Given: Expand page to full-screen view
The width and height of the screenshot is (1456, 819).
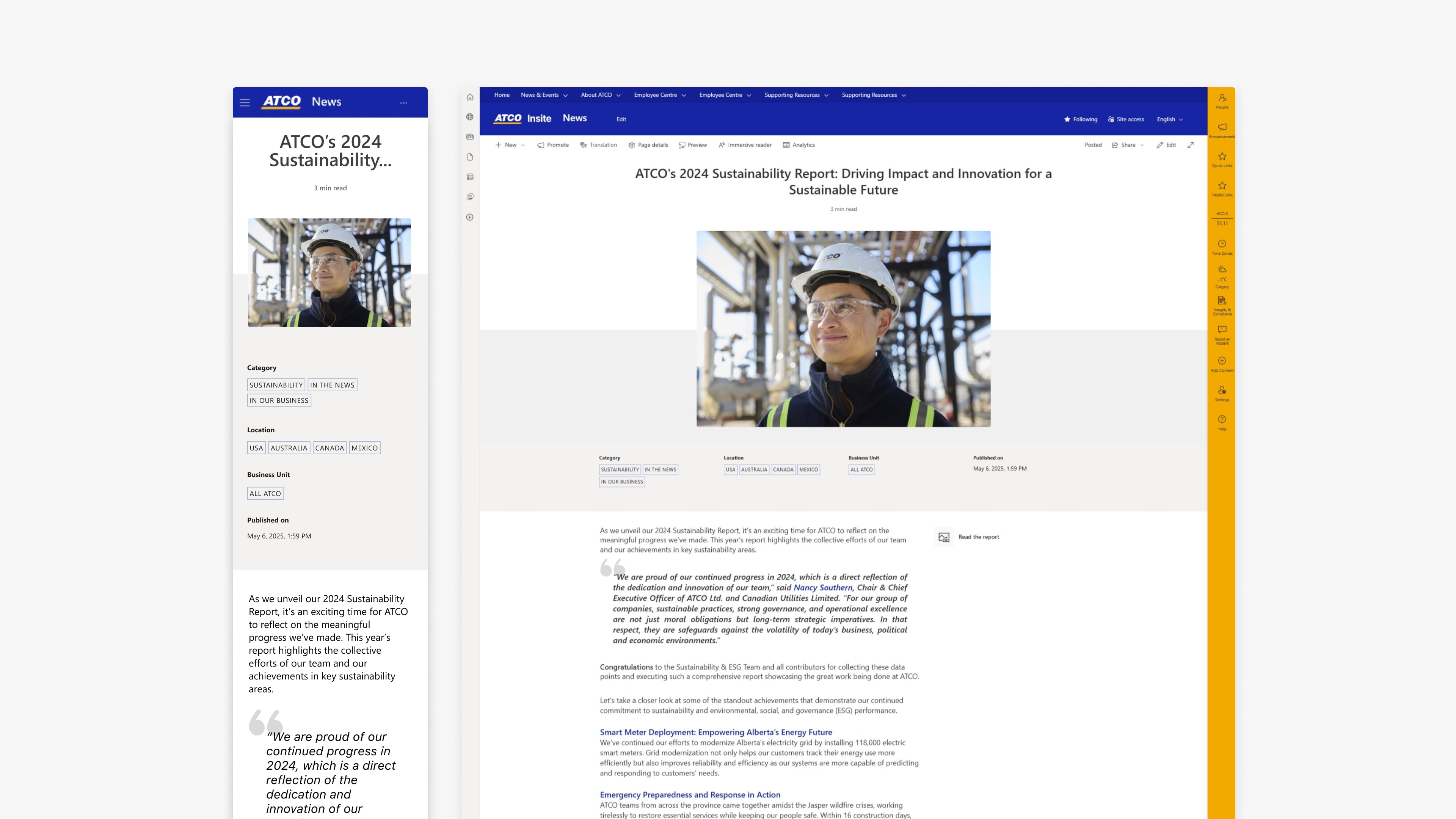Looking at the screenshot, I should (x=1190, y=145).
